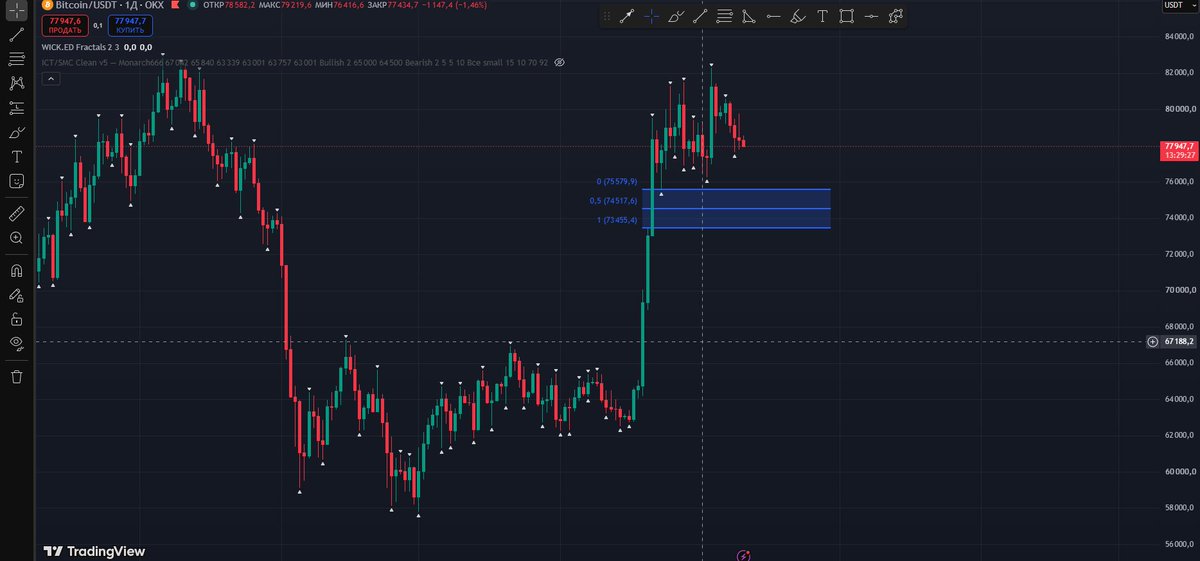1200x561 pixels.
Task: Select the brush drawing tool in left sidebar
Action: pyautogui.click(x=16, y=132)
